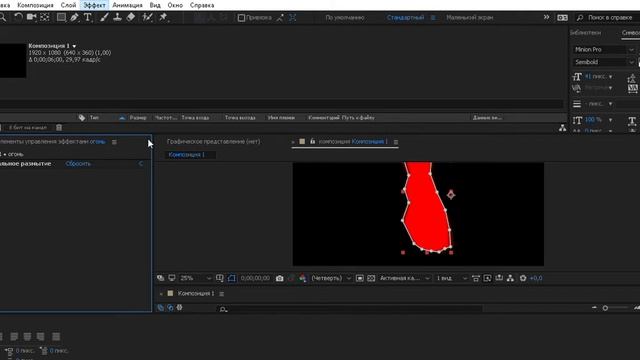Click the Композиция 1 breadcrumb in viewer
The image size is (640, 360).
click(187, 155)
